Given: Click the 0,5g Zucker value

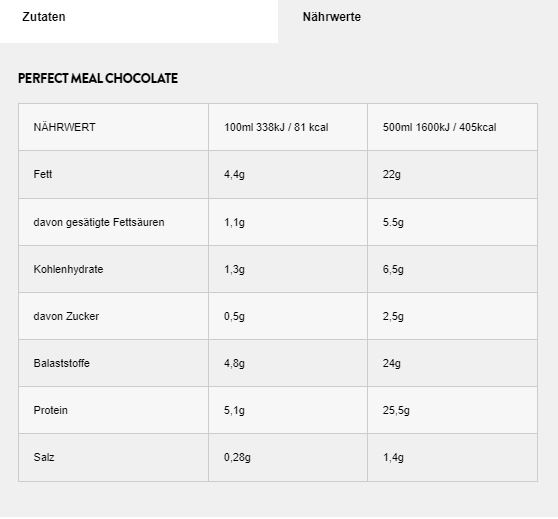Looking at the screenshot, I should pos(234,316).
